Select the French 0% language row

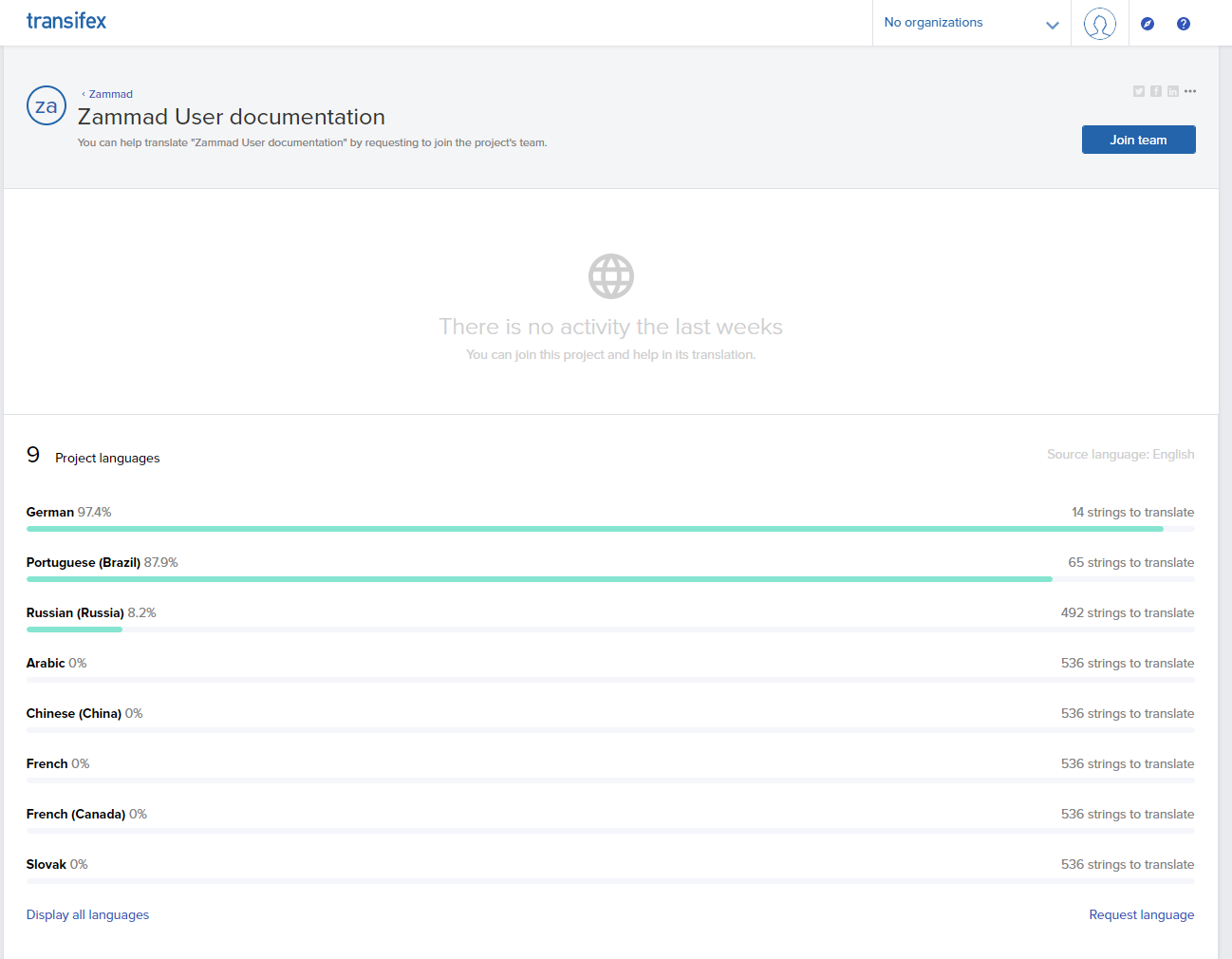coord(610,770)
